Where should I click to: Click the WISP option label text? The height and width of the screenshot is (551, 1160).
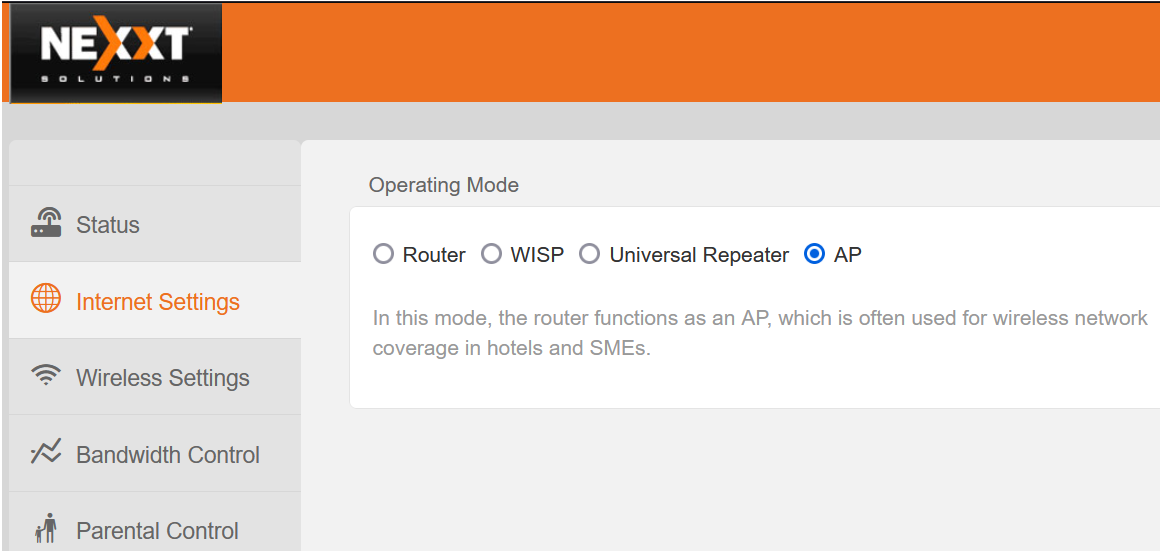tap(537, 255)
